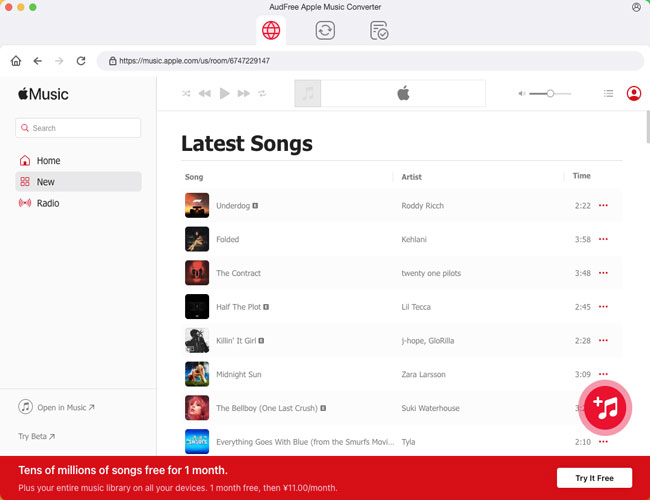The image size is (650, 500).
Task: Focus the Search field in sidebar
Action: click(x=78, y=128)
